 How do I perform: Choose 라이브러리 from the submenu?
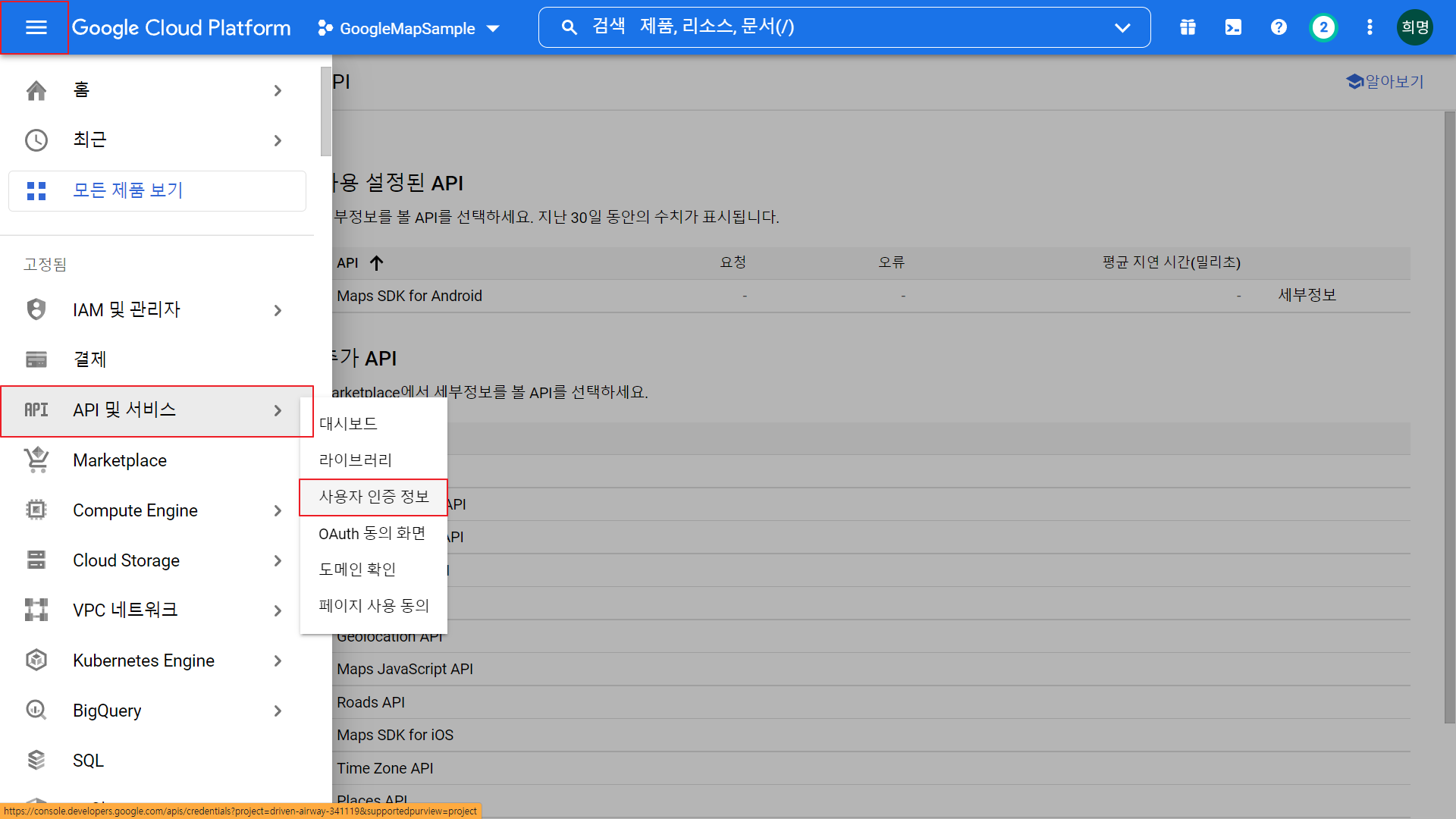point(355,460)
